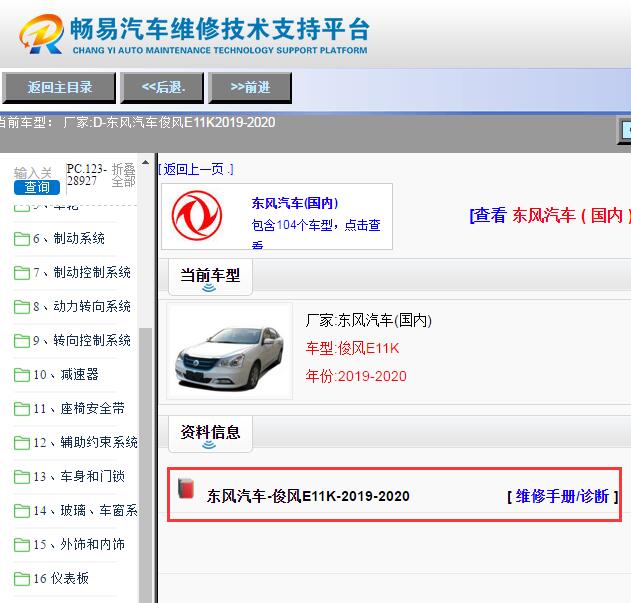The image size is (631, 603).
Task: Click the red Dongfeng logo icon
Action: pos(196,216)
